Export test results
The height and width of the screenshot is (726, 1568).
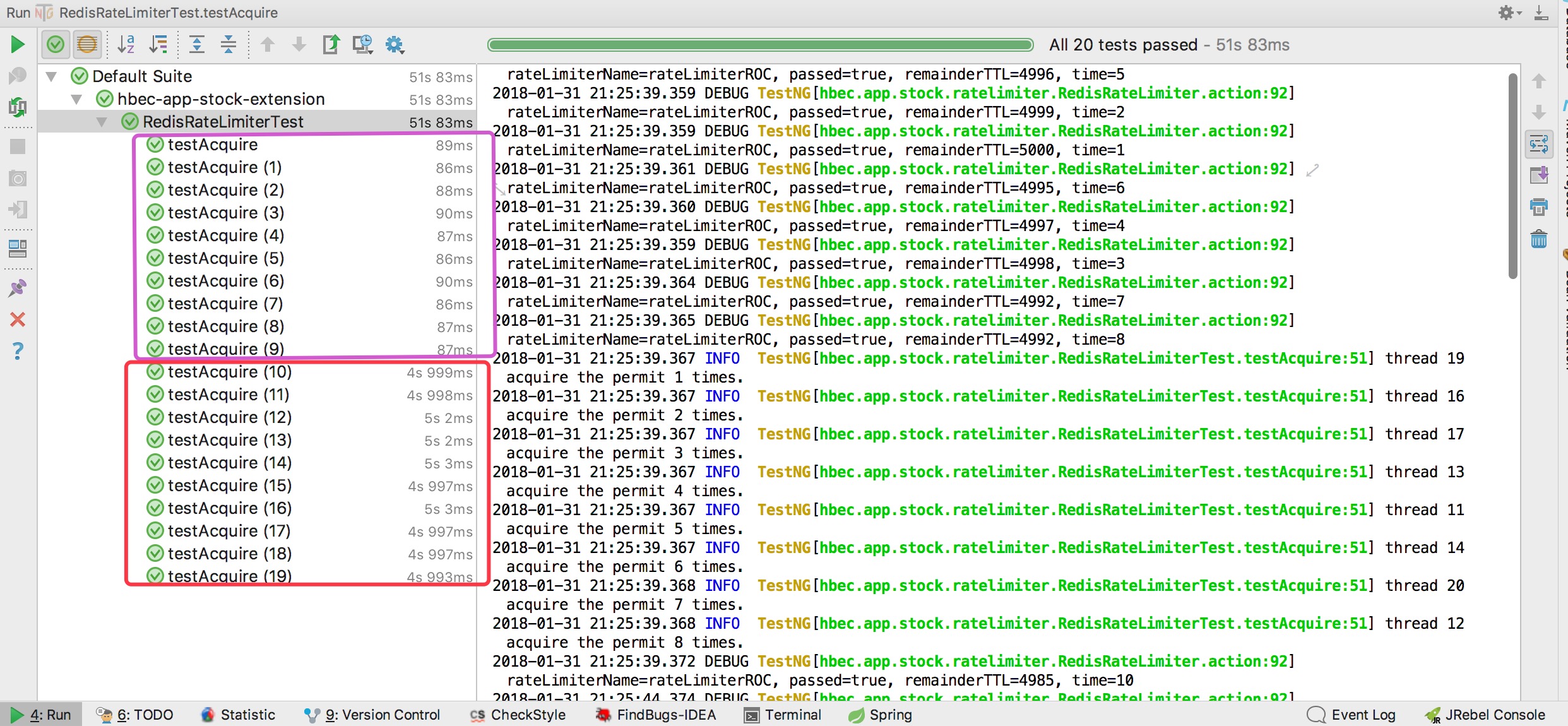pos(331,44)
